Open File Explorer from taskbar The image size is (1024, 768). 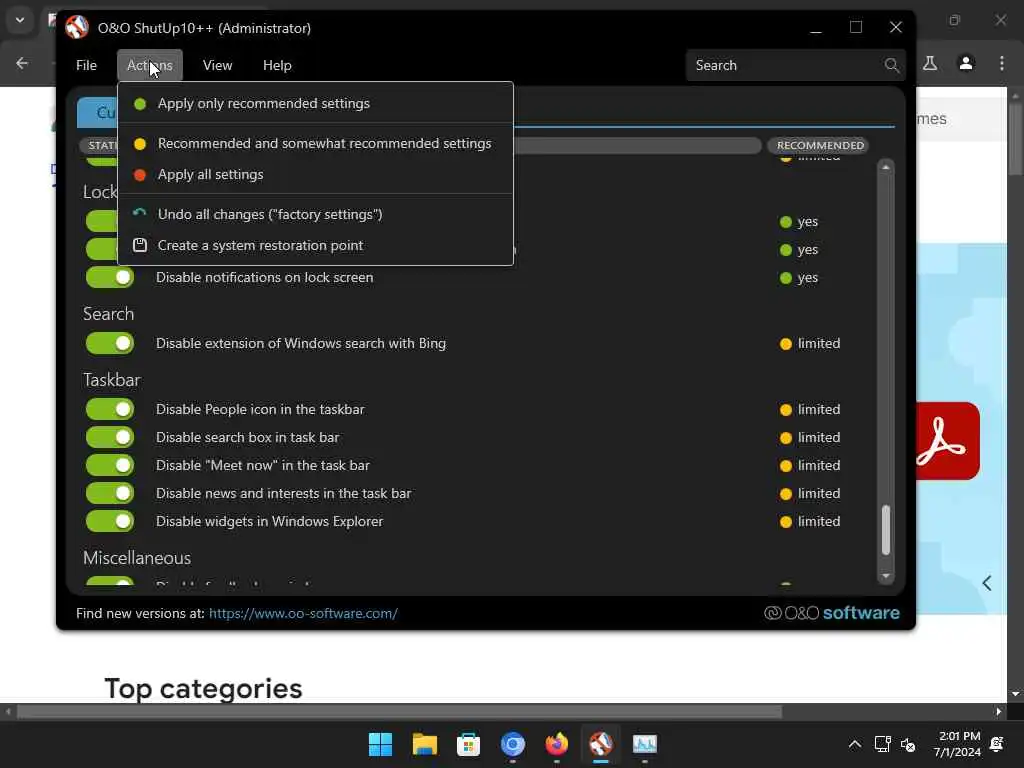424,744
